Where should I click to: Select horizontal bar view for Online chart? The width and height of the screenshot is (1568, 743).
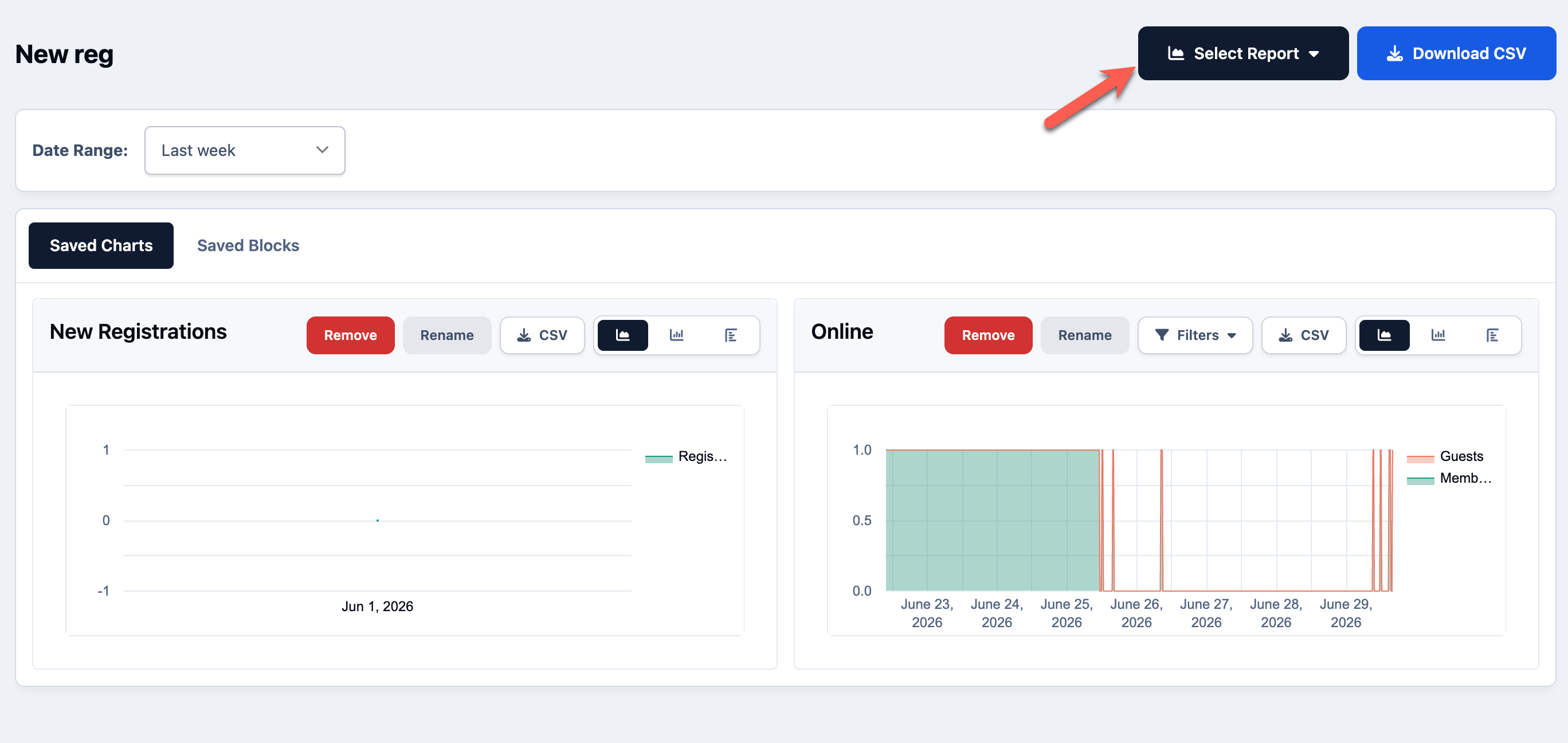(1492, 335)
